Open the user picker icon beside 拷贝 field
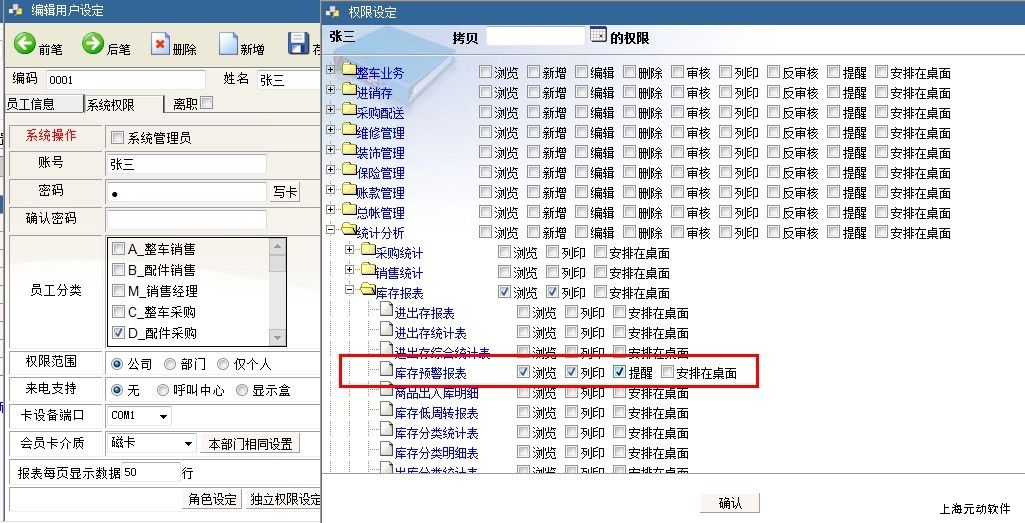The image size is (1025, 523). [x=598, y=35]
